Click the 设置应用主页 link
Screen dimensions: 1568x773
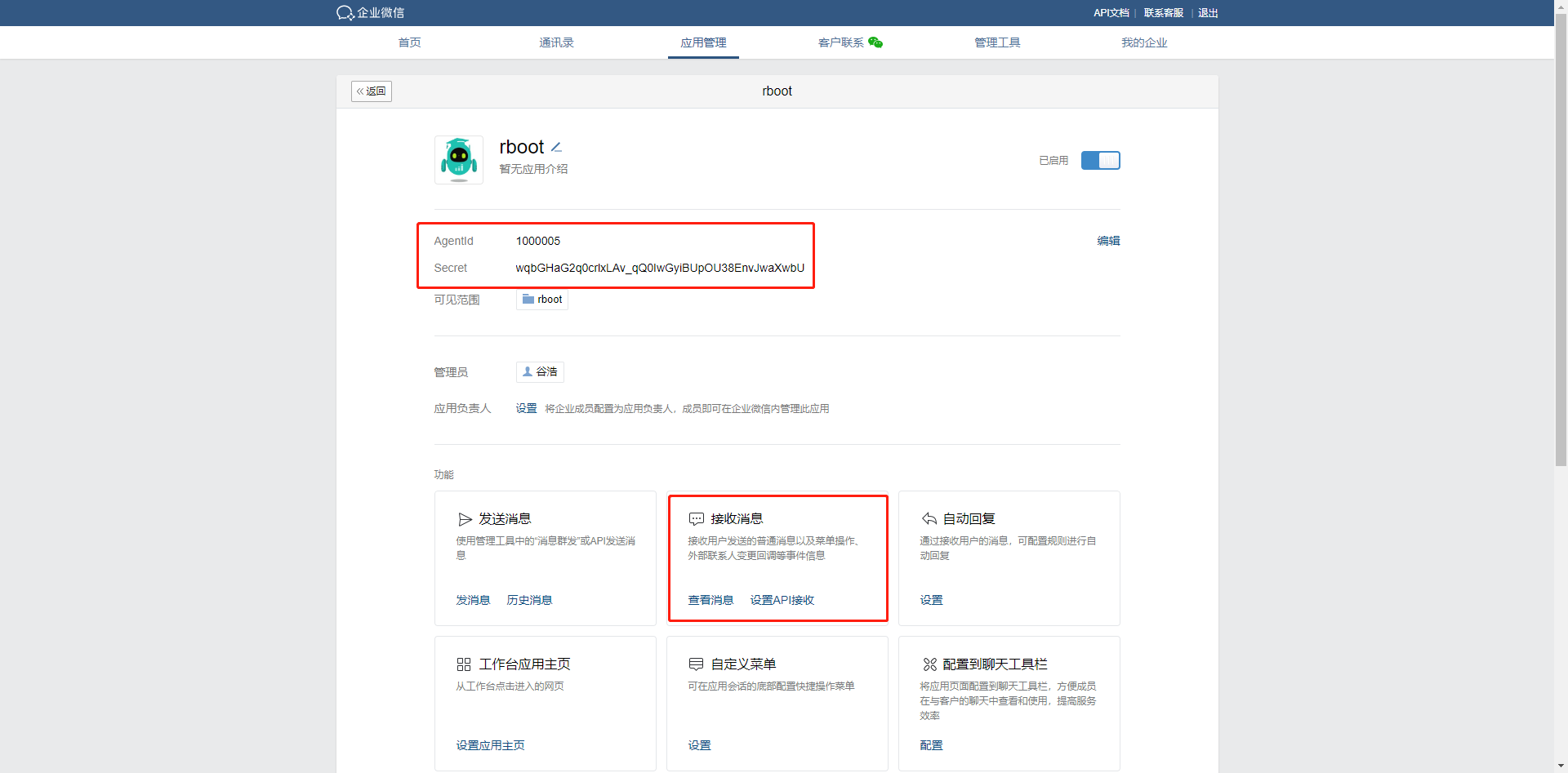pyautogui.click(x=490, y=745)
